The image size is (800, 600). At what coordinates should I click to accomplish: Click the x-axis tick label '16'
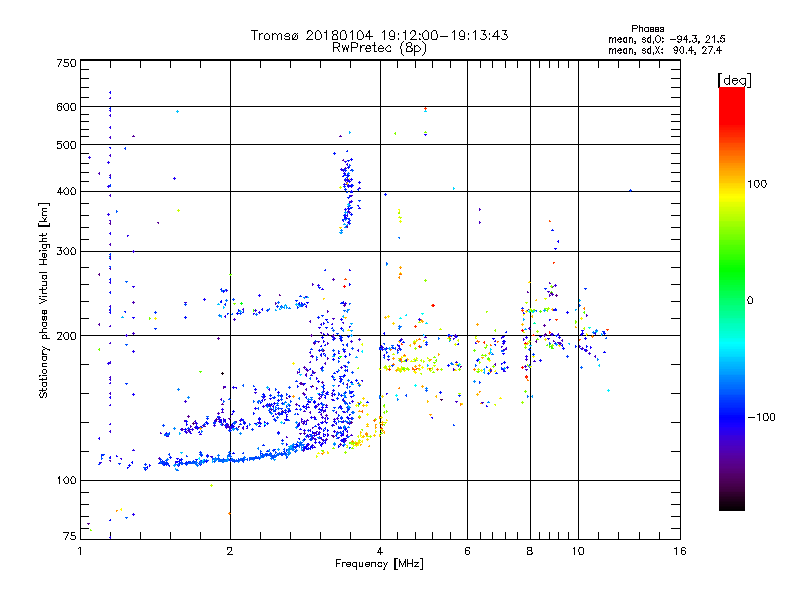coord(680,551)
